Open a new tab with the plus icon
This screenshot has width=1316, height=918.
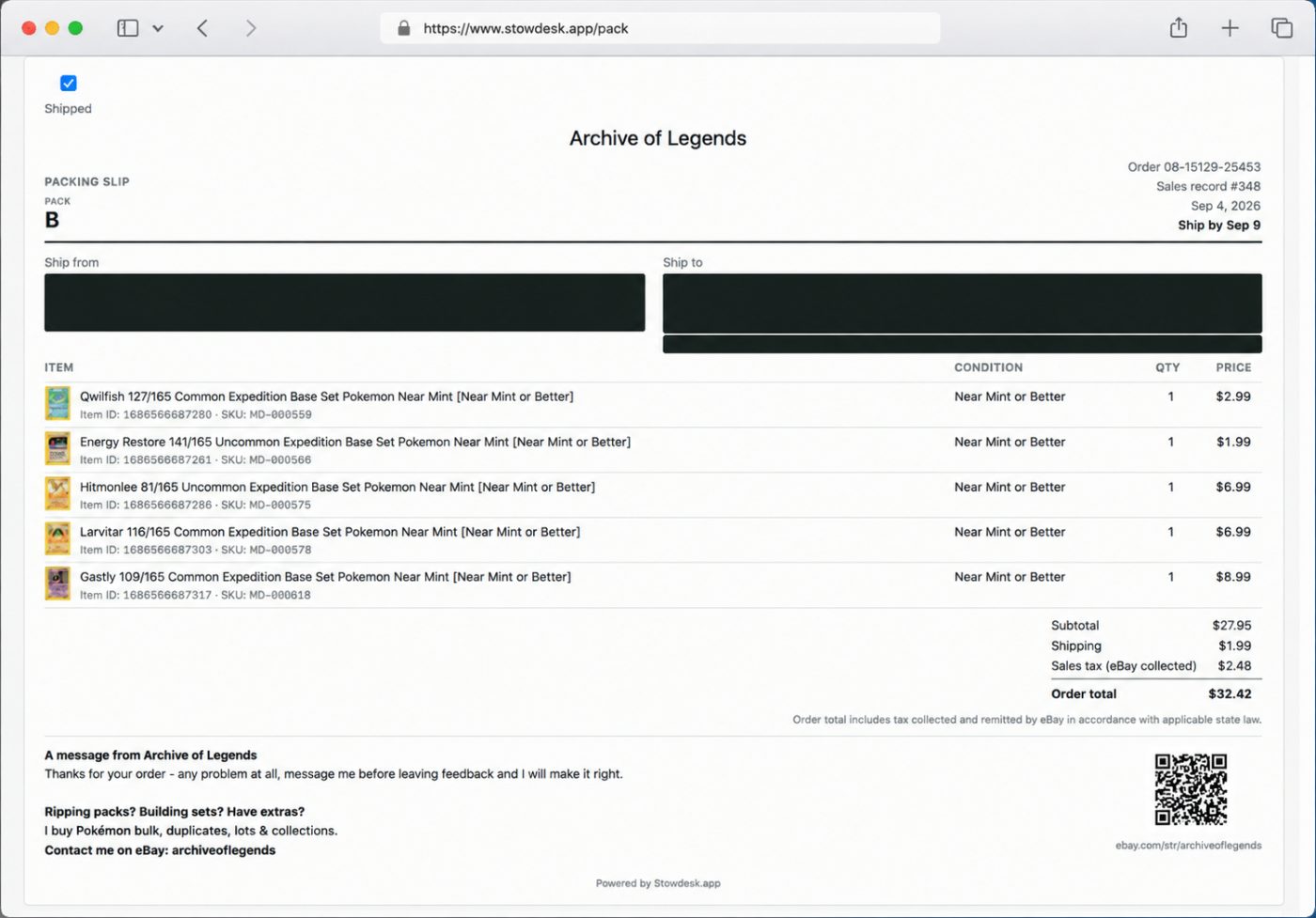tap(1230, 28)
